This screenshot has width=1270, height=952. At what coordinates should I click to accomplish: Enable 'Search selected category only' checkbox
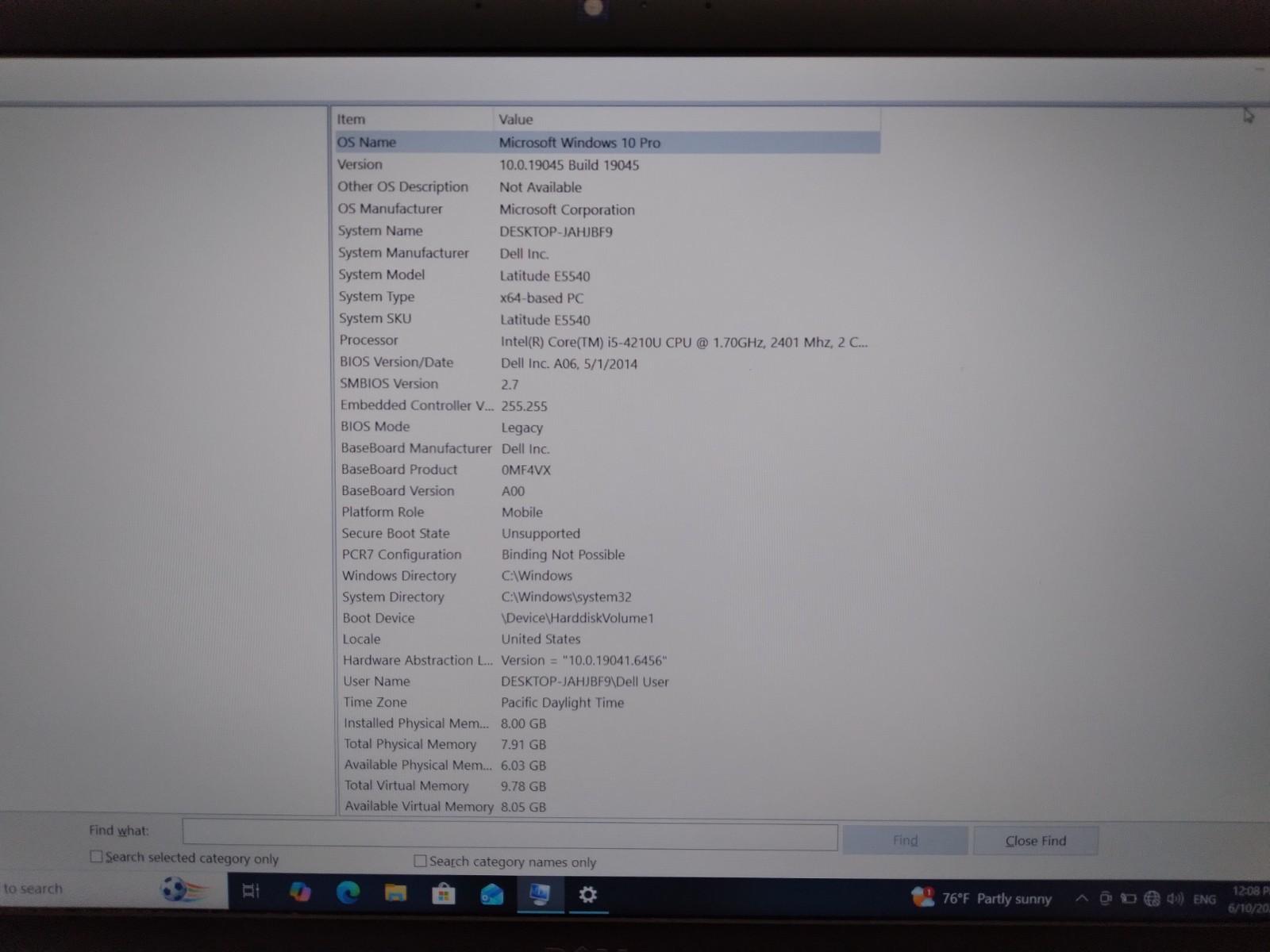(x=96, y=857)
